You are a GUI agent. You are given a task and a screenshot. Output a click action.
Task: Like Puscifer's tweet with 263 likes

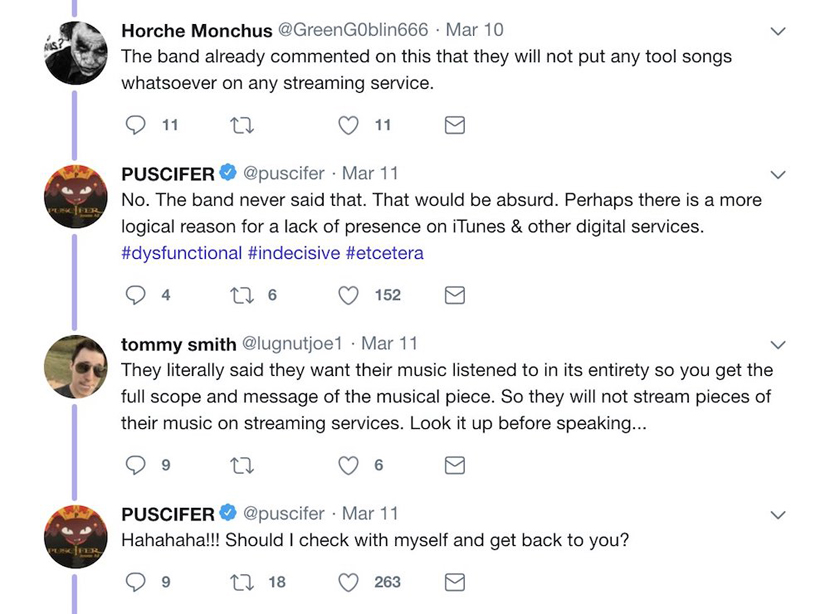point(348,582)
